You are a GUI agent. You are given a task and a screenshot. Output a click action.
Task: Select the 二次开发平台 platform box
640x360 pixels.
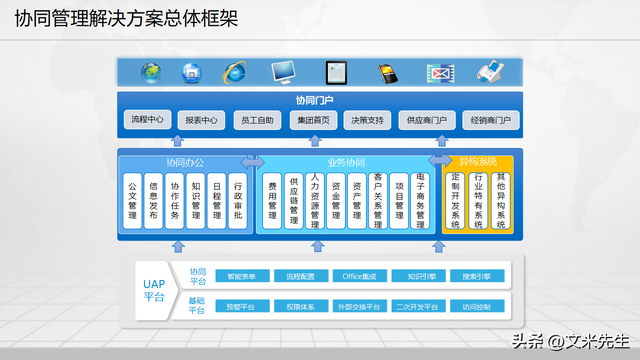click(x=418, y=307)
